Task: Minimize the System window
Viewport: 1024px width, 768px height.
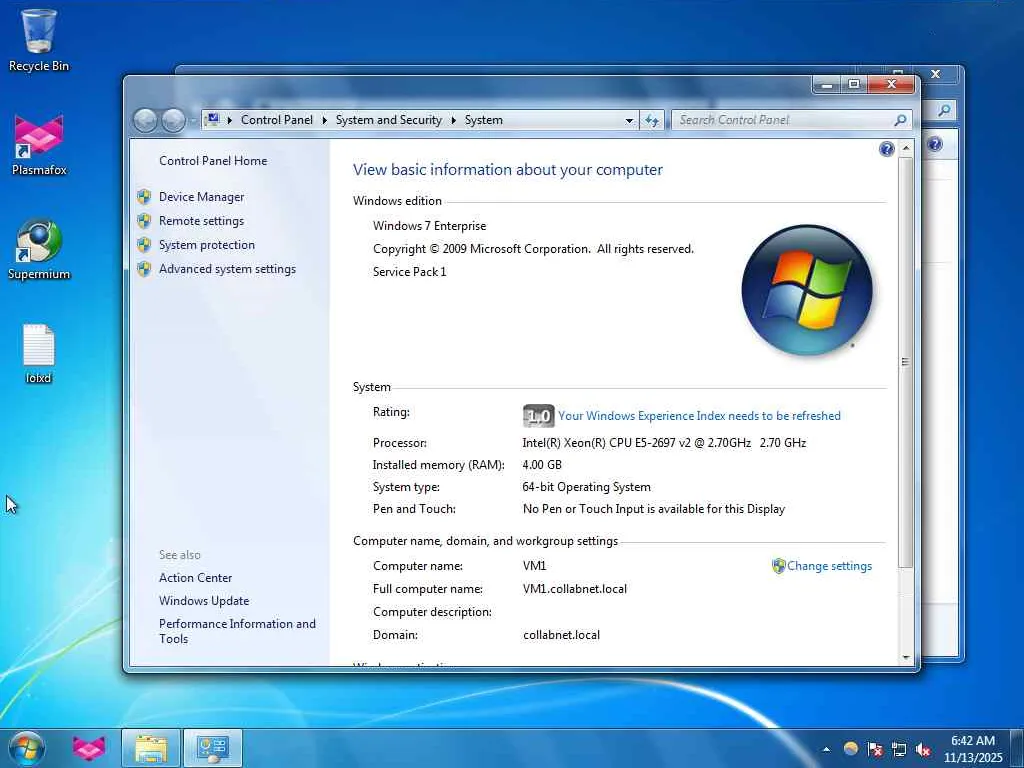Action: coord(827,85)
